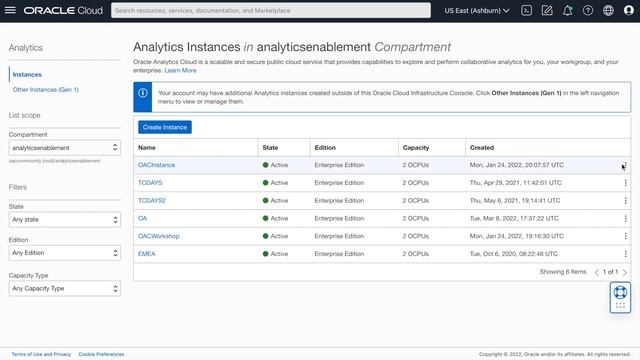The image size is (640, 360).
Task: Open the State filter dropdown
Action: pos(64,220)
